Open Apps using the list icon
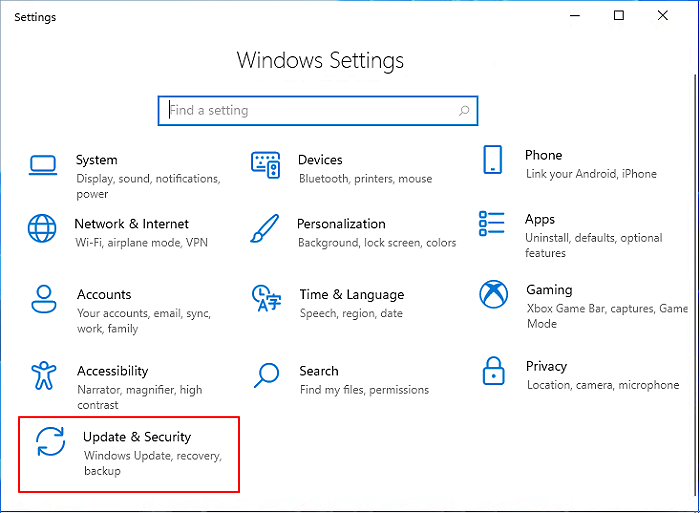This screenshot has height=513, width=700. (x=492, y=223)
